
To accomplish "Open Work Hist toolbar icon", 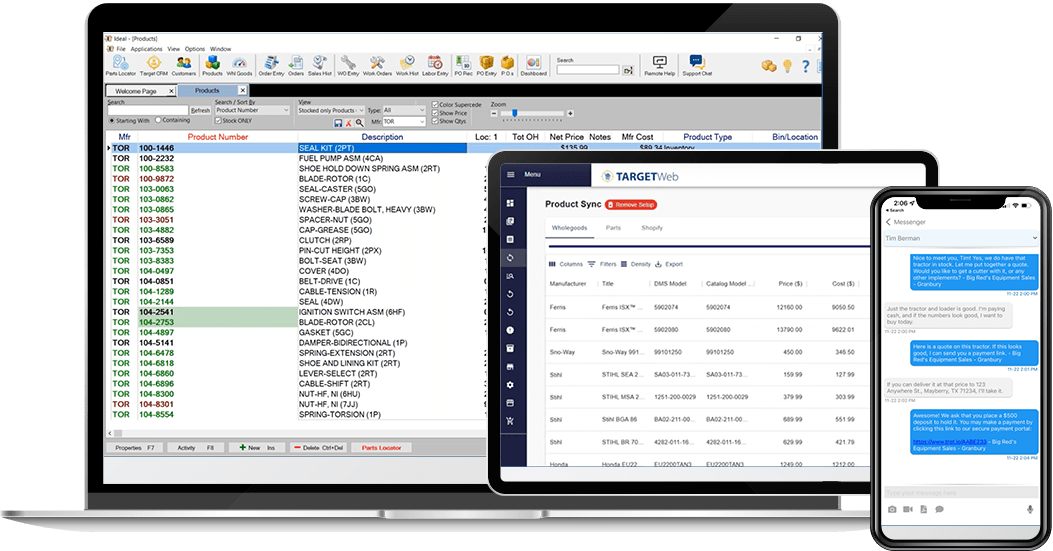I will click(407, 66).
